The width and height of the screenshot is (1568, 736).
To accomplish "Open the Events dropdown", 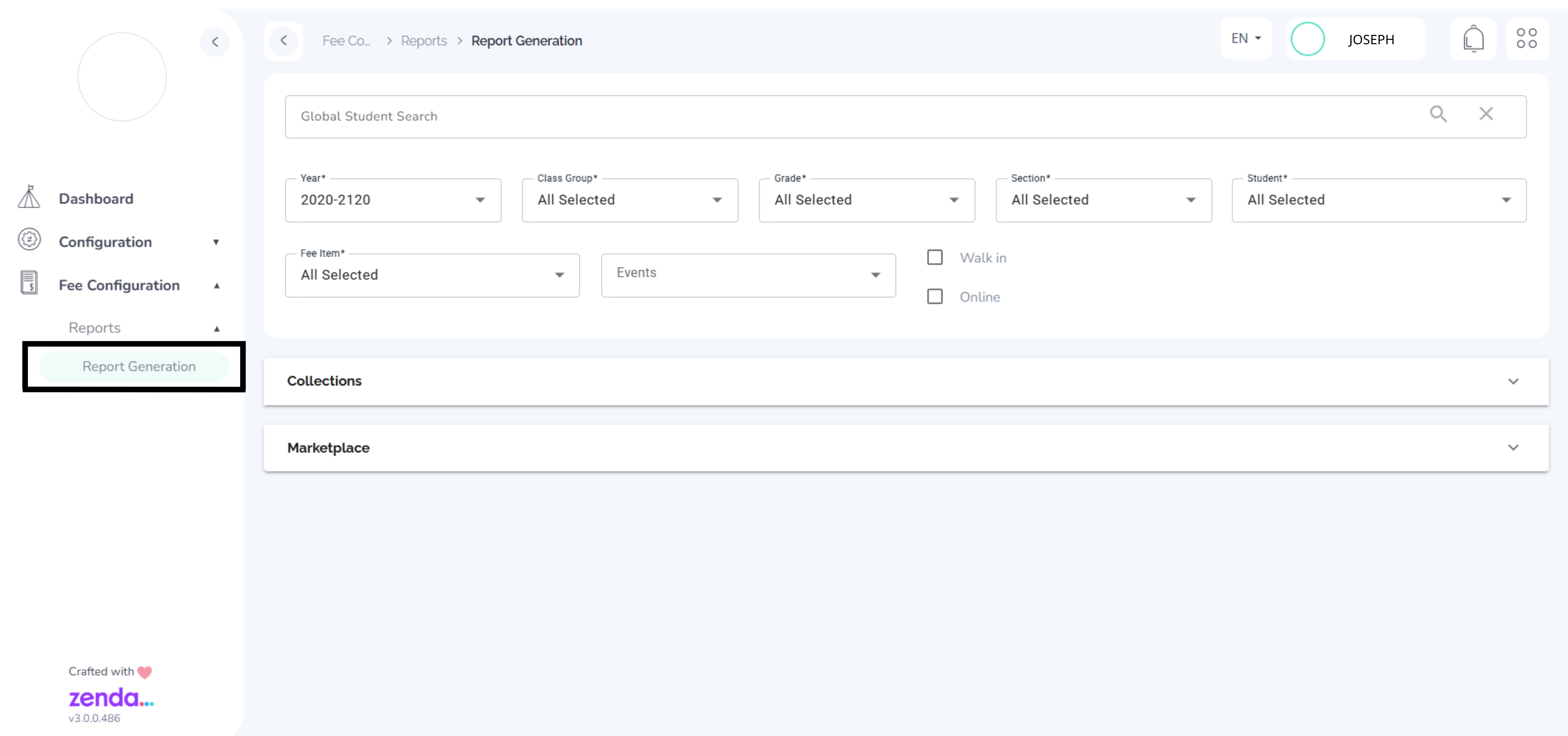I will pos(748,275).
